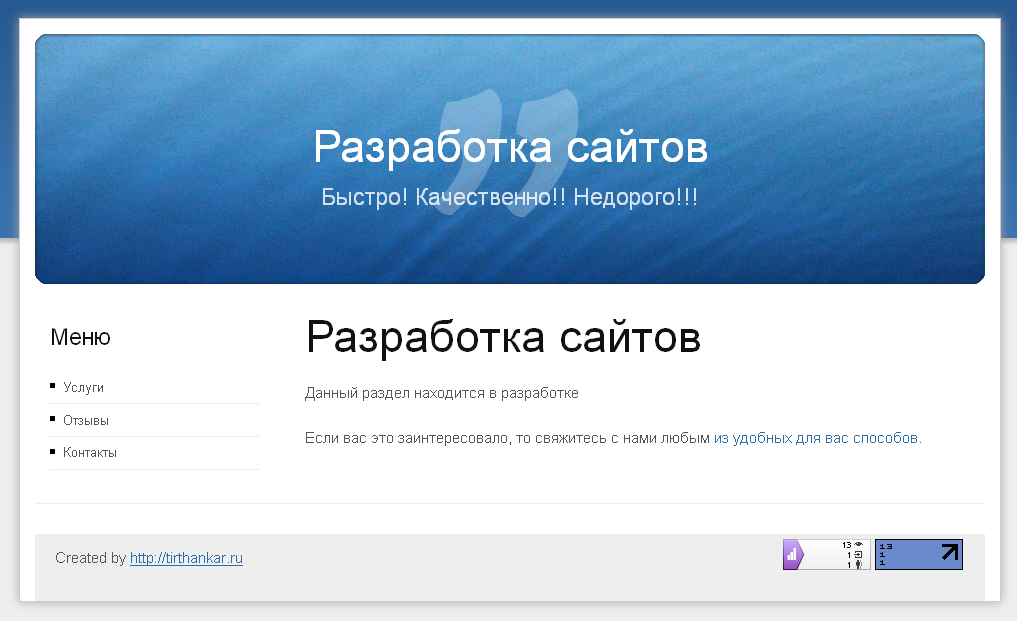Follow the 'из удобных для вас способов' link
Screen dimensions: 1017x621
coord(817,438)
